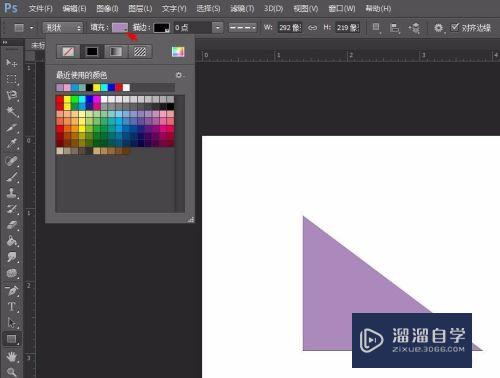Image resolution: width=500 pixels, height=378 pixels.
Task: Select the Pen tool
Action: pyautogui.click(x=11, y=290)
